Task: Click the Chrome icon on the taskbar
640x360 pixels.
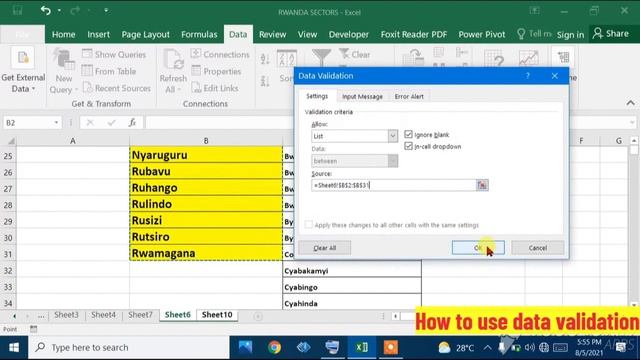Action: (274, 347)
